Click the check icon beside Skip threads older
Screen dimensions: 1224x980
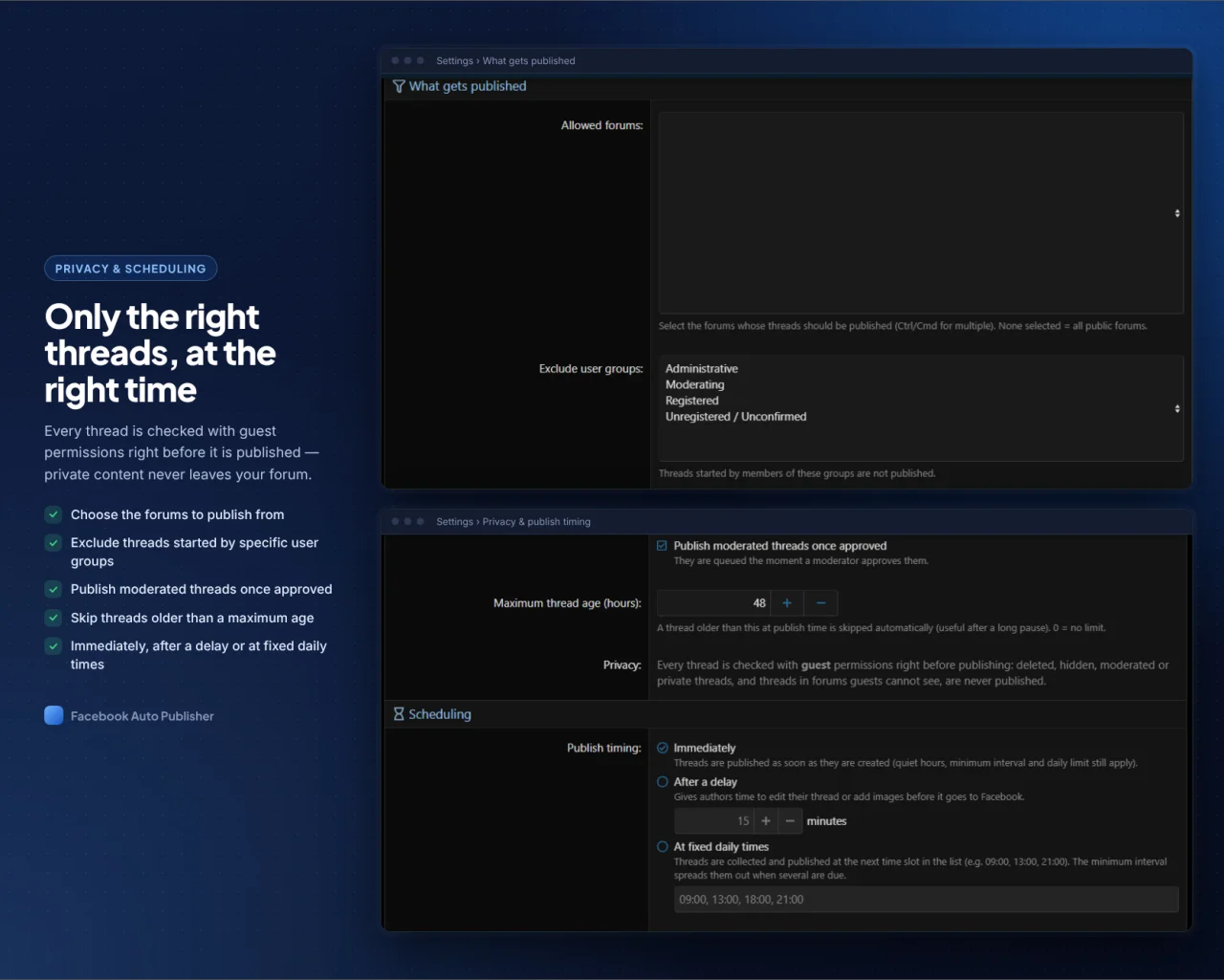tap(54, 618)
